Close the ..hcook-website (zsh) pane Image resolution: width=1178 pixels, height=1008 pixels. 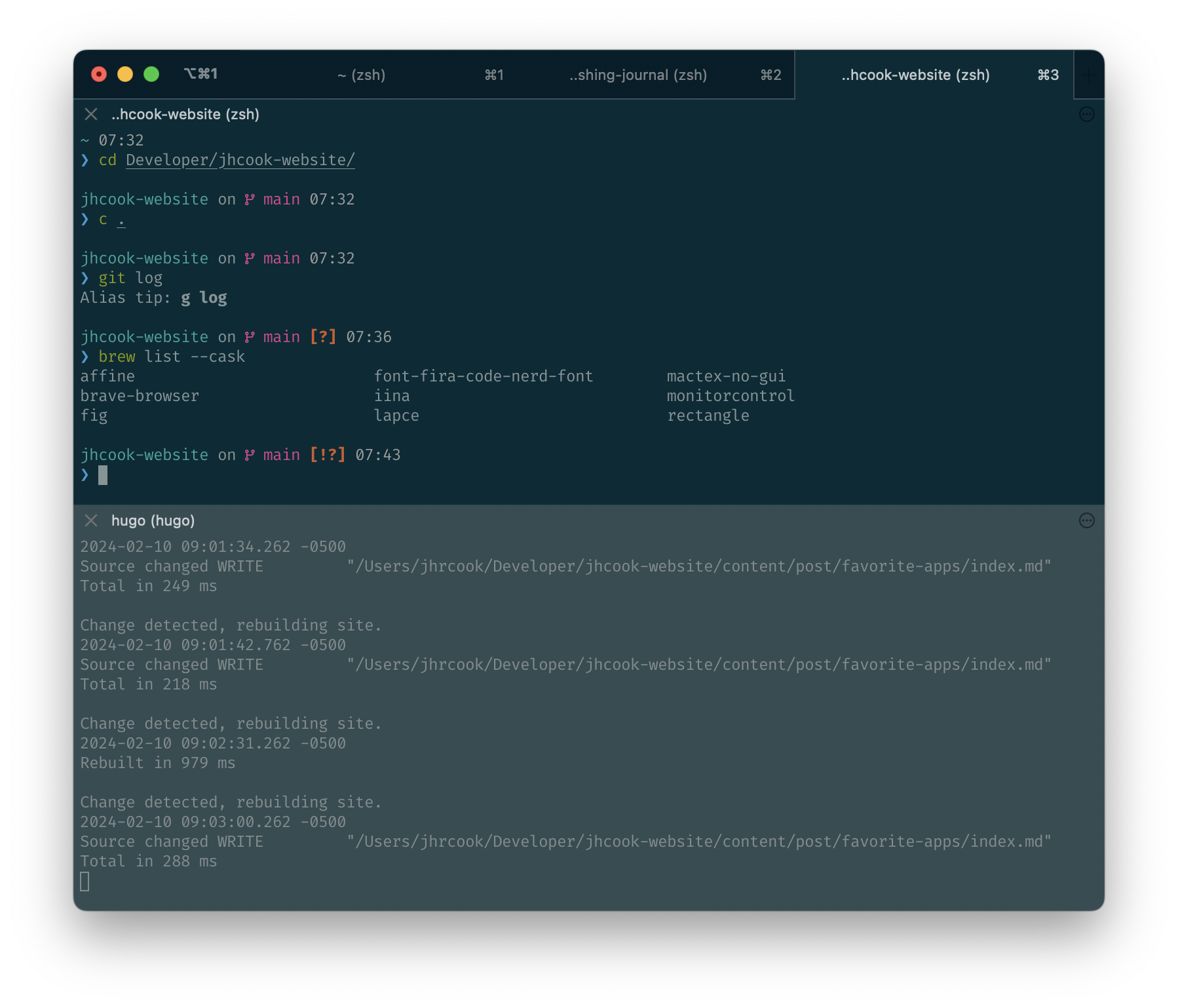tap(91, 114)
